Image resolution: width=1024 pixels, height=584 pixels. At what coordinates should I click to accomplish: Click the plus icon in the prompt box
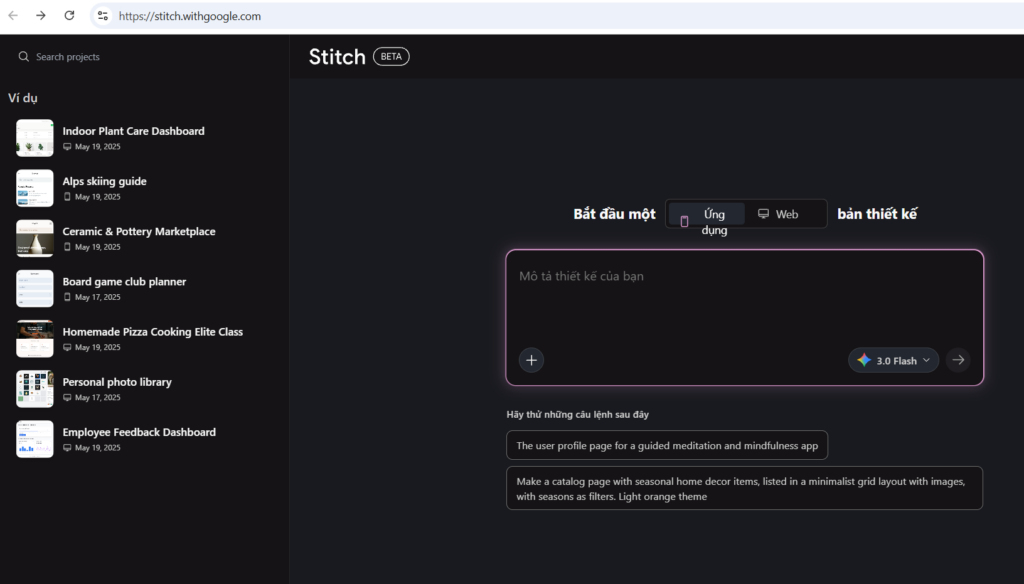pyautogui.click(x=531, y=359)
